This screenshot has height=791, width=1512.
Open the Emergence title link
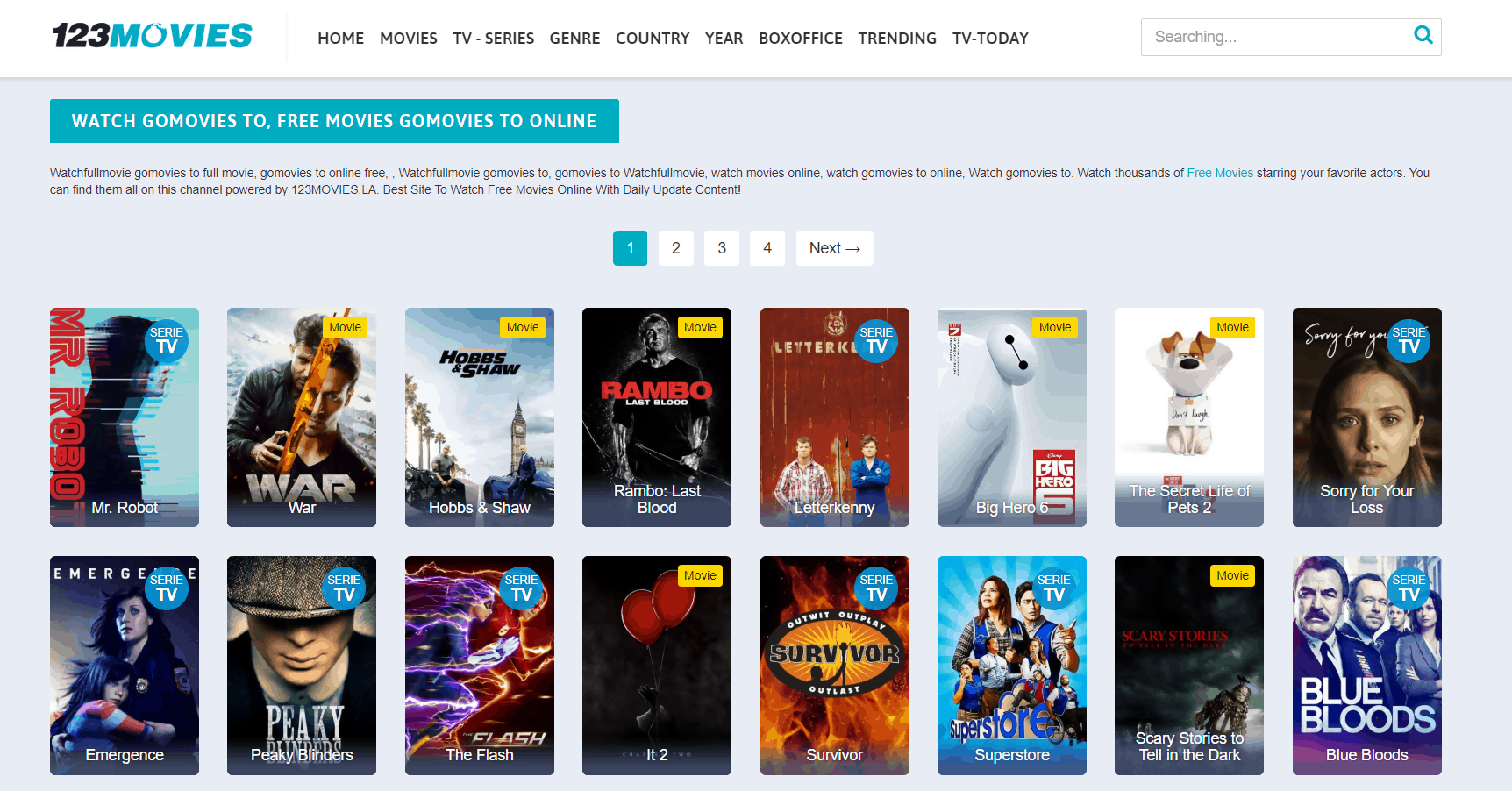click(x=125, y=755)
